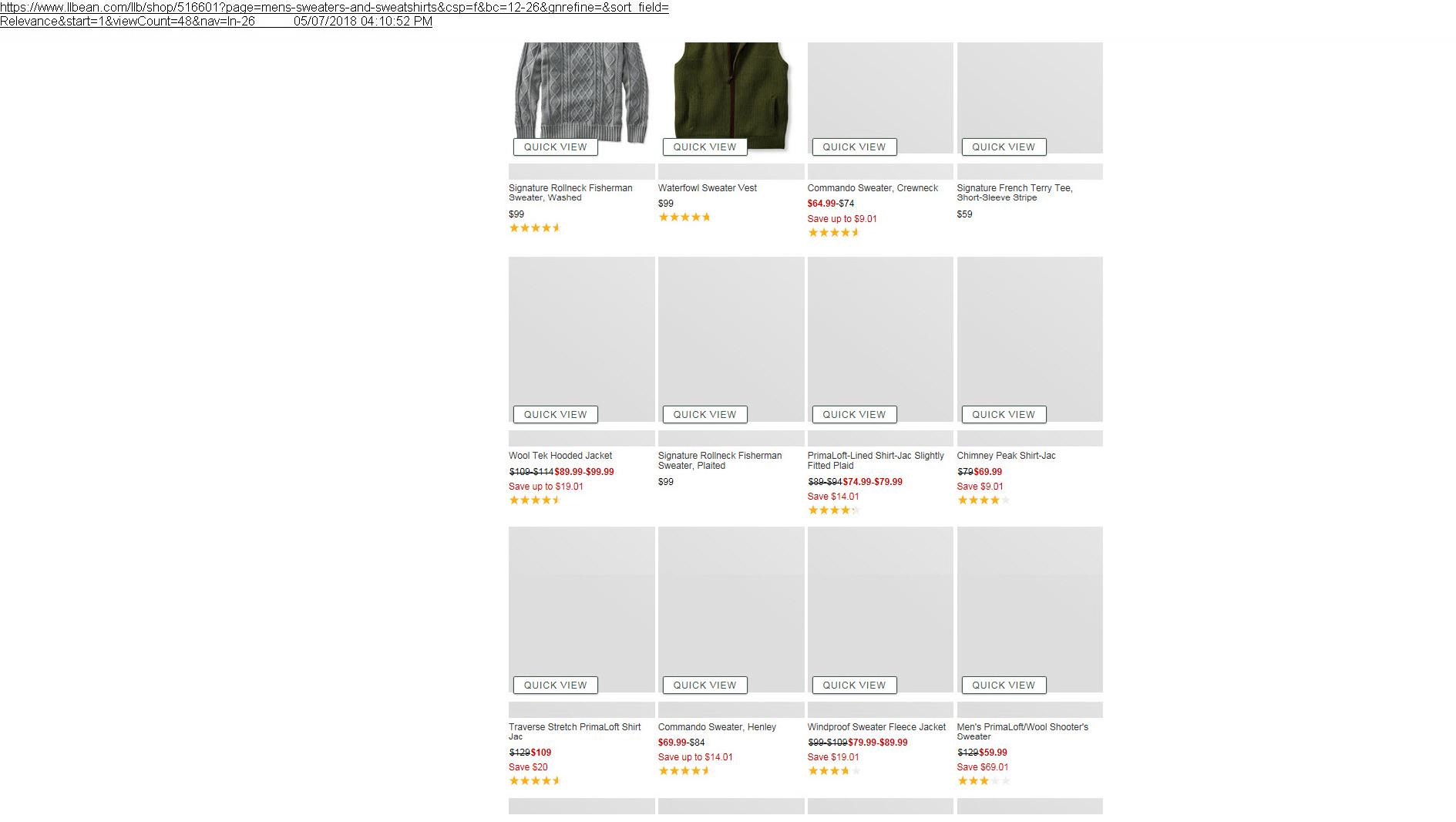Launch Quick View for Windproof Sweater Fleece Jacket
This screenshot has height=822, width=1456.
[854, 686]
